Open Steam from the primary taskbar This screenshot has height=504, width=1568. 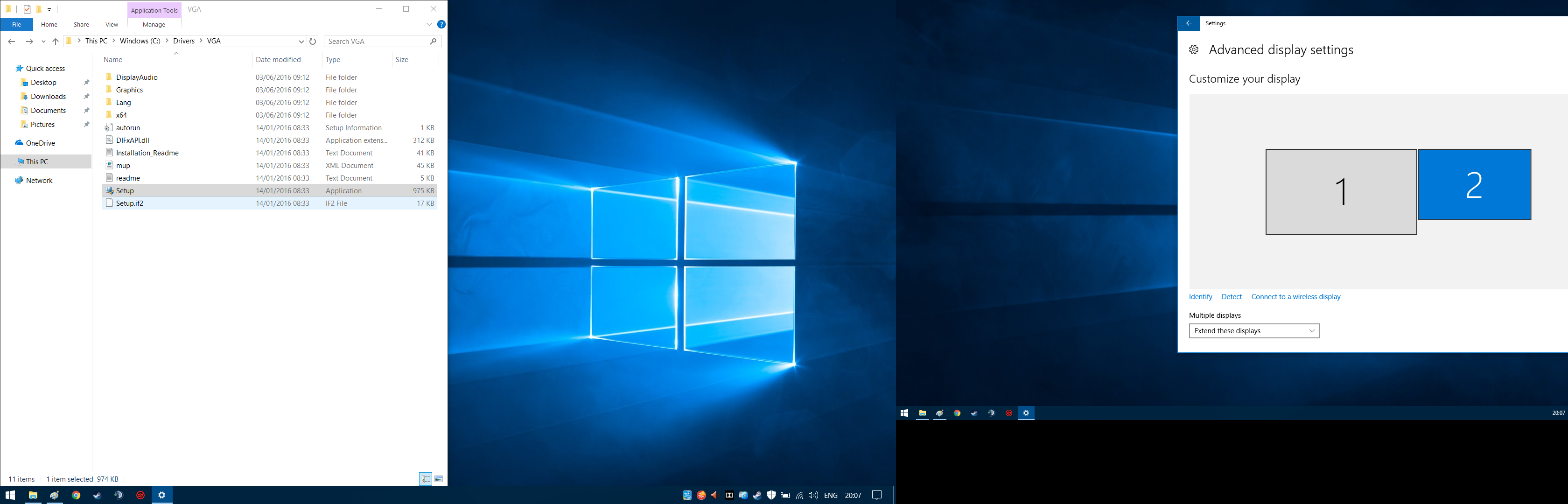coord(98,495)
